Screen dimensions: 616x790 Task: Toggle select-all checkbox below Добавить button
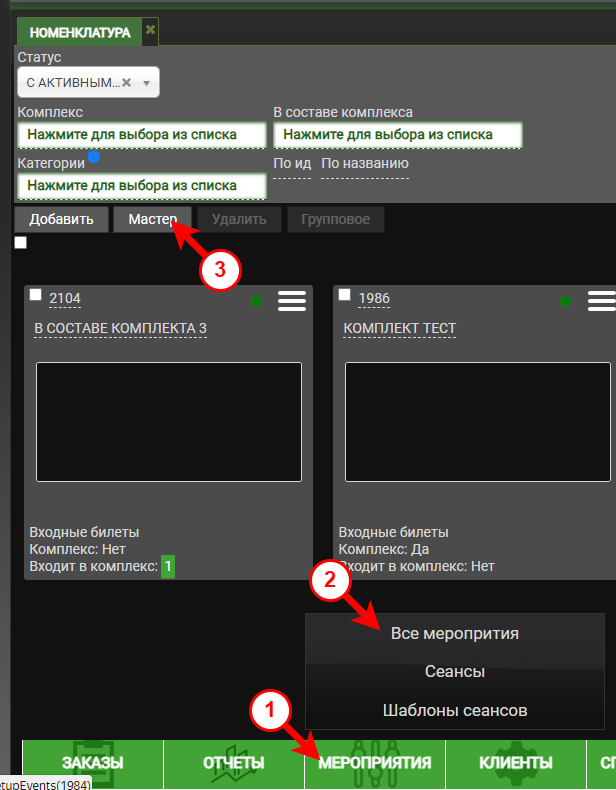point(21,243)
